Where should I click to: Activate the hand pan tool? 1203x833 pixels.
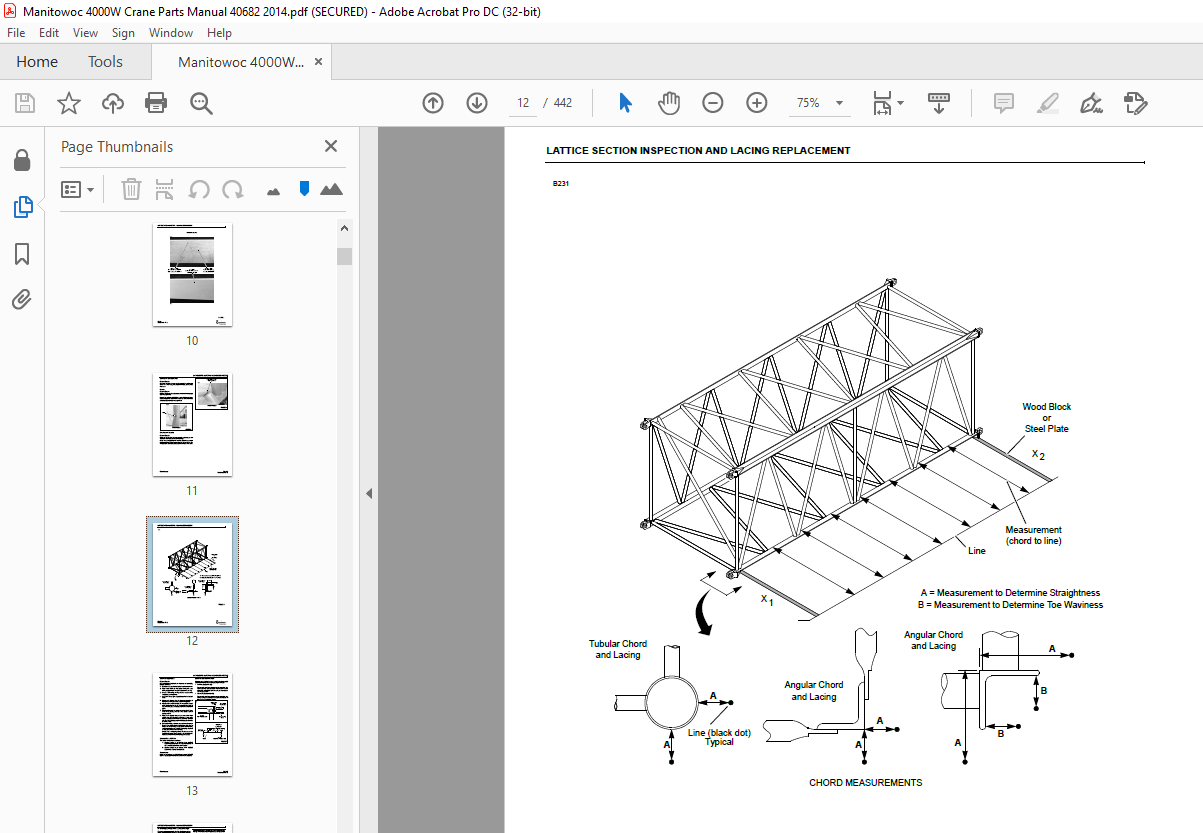point(669,103)
